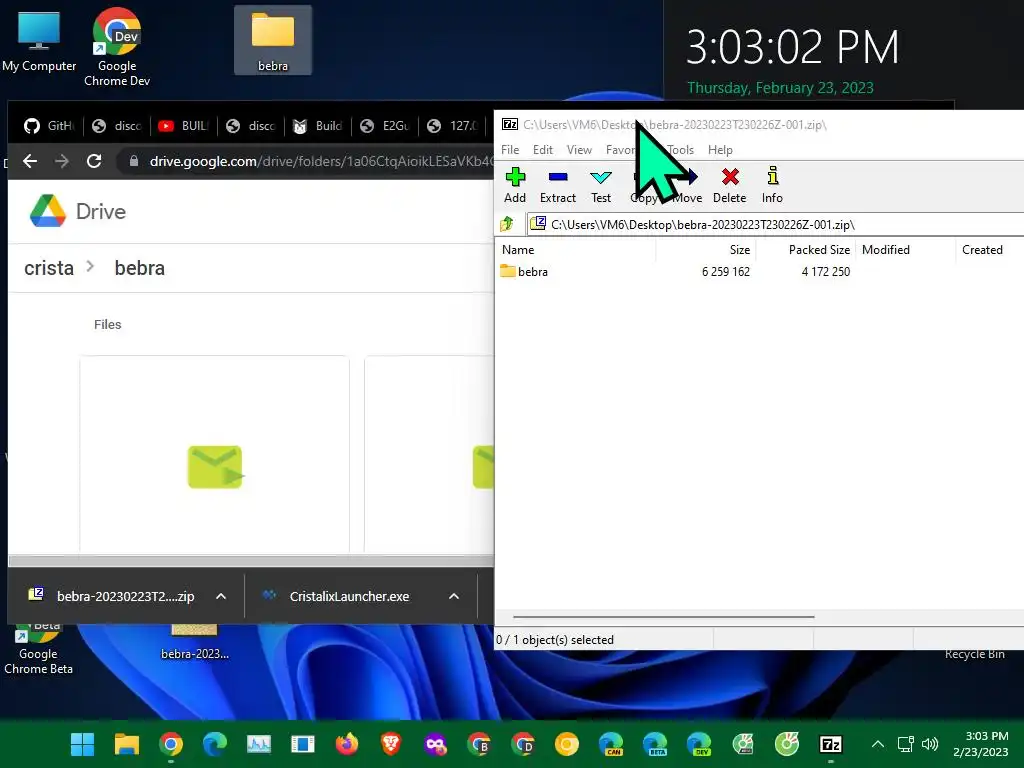Click the Add button in 7-Zip toolbar

[x=515, y=185]
